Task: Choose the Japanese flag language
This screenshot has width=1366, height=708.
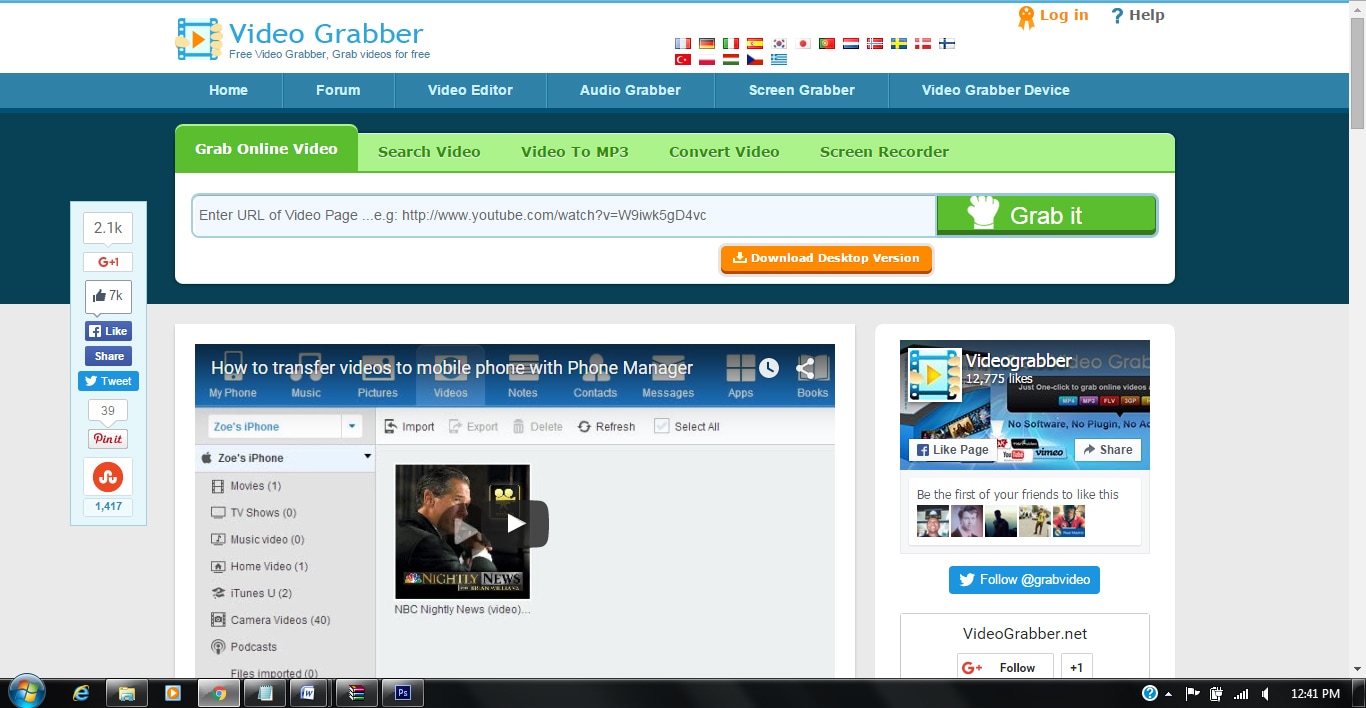Action: pyautogui.click(x=803, y=44)
